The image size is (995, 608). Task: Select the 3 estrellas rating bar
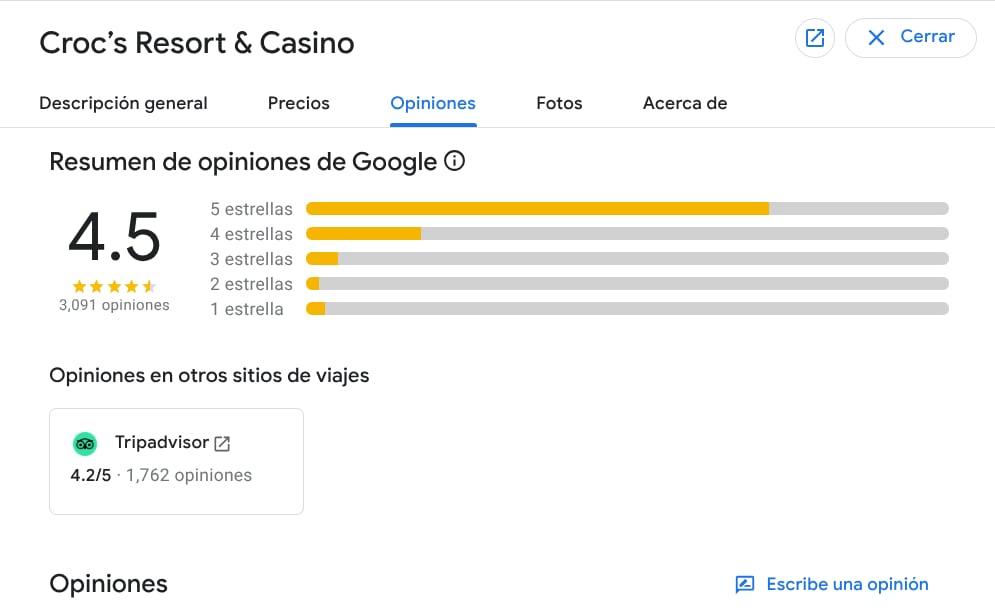click(627, 259)
